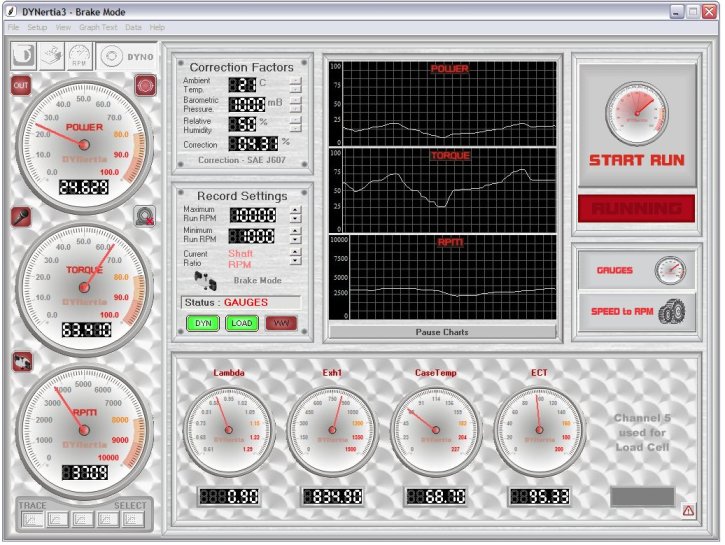725x545 pixels.
Task: Select the third trace chart icon
Action: pos(82,520)
